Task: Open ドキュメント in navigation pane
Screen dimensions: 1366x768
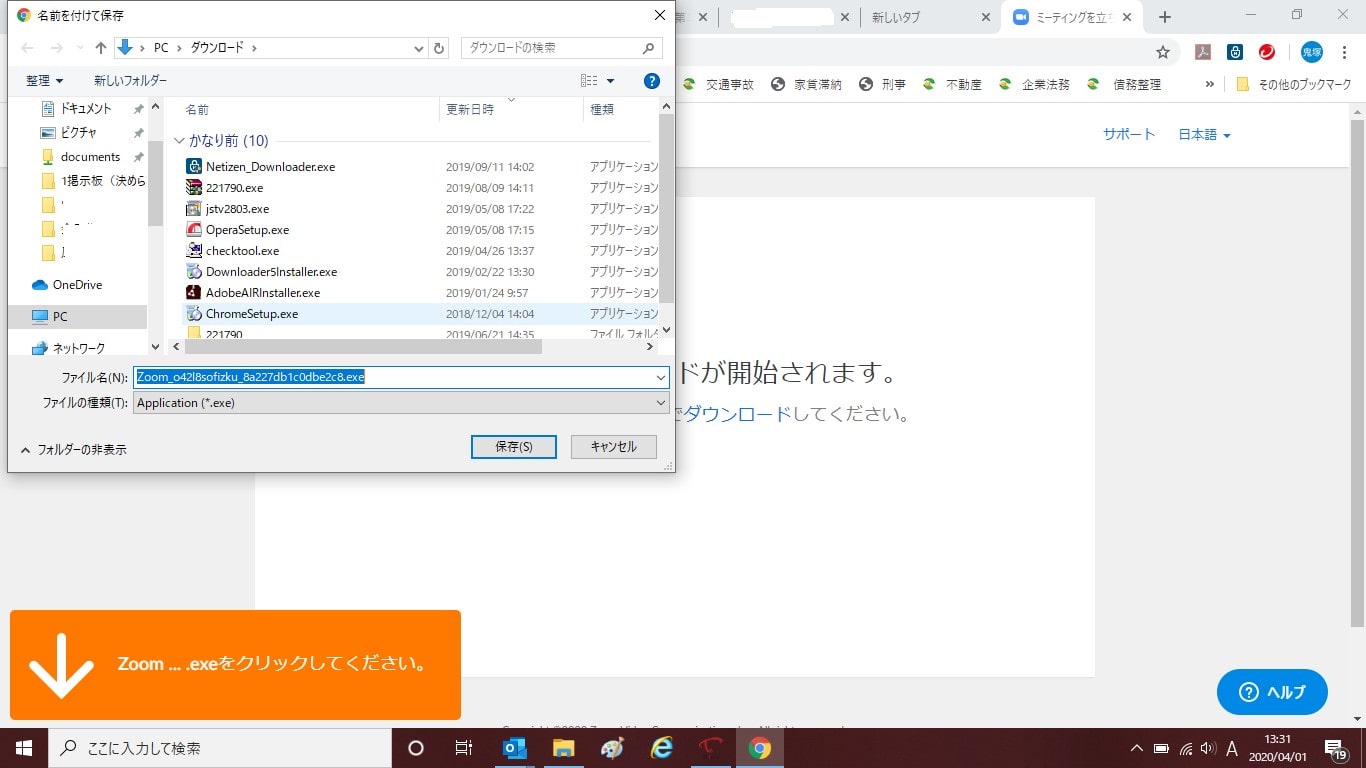Action: pos(76,108)
